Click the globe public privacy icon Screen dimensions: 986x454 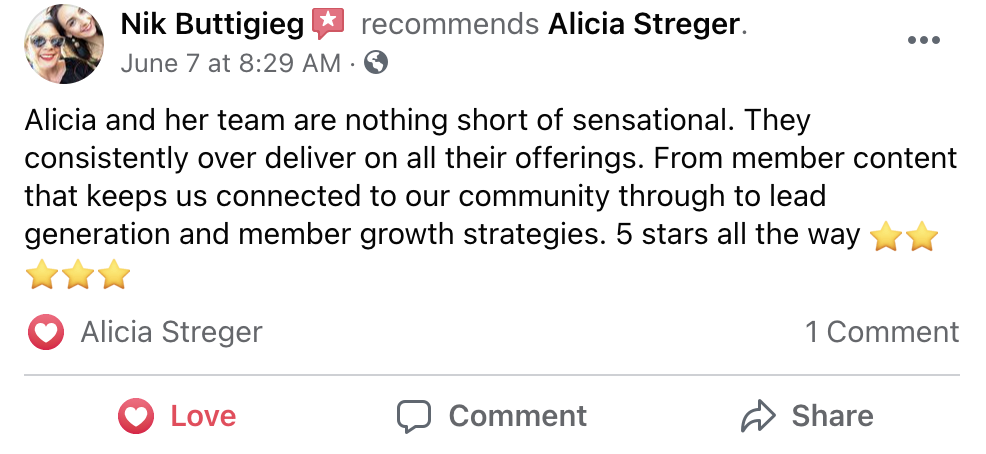(x=376, y=64)
